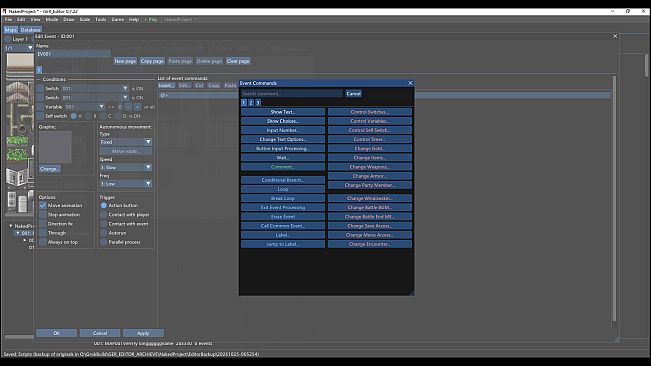651x366 pixels.
Task: Select Control Self Switch... command
Action: pos(370,130)
